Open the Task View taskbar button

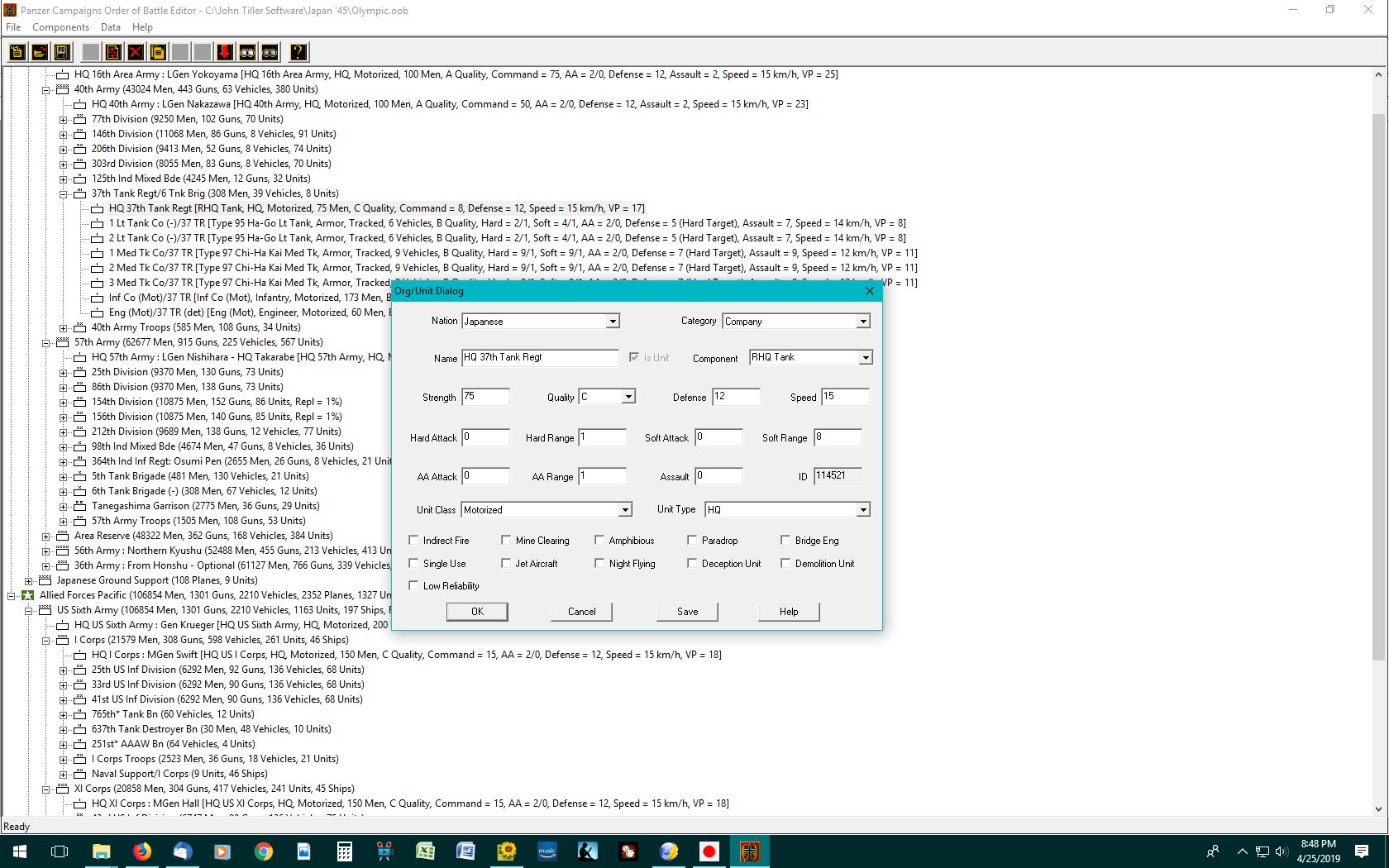[60, 851]
